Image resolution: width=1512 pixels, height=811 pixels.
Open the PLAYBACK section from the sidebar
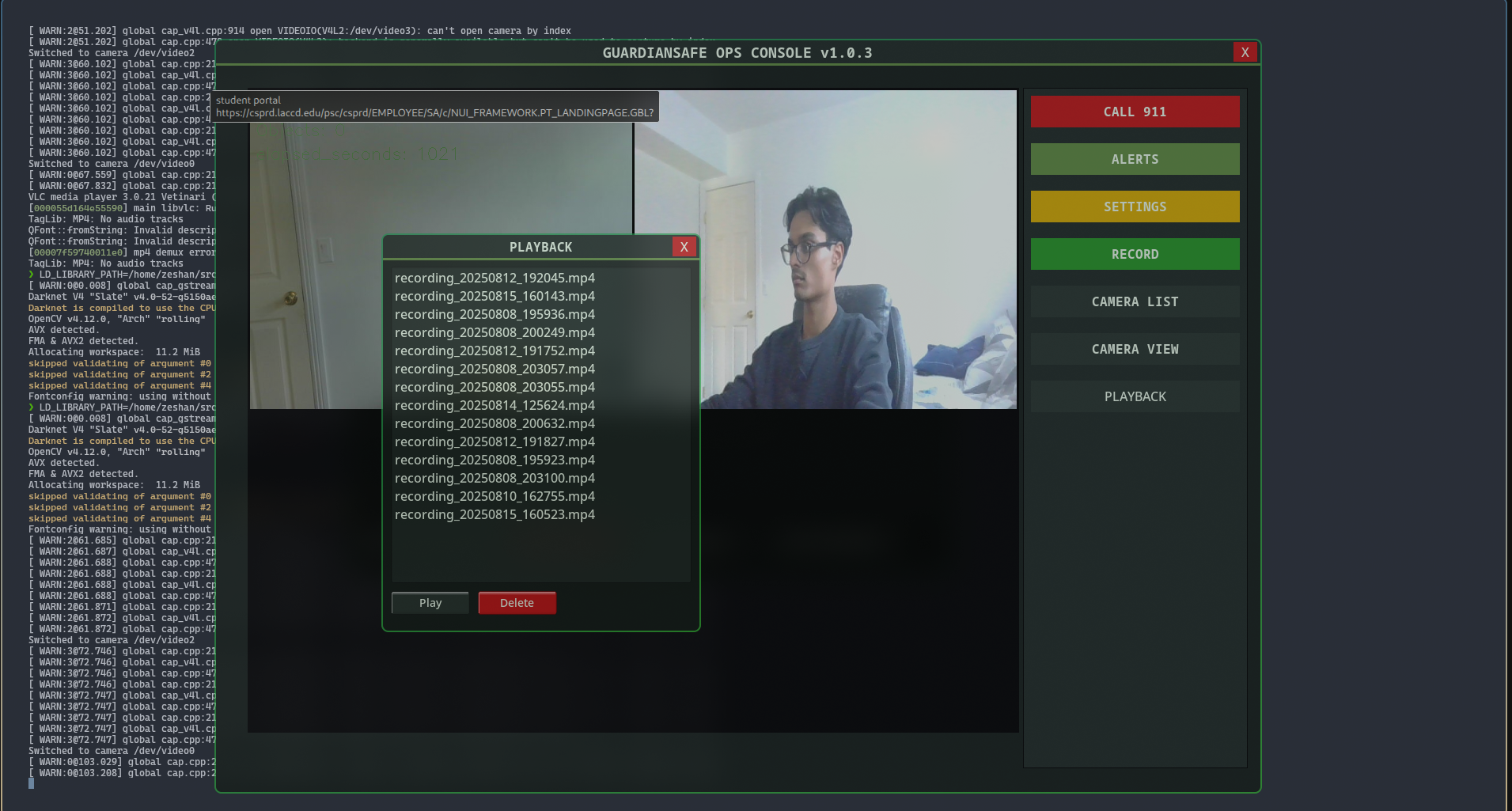(1135, 396)
